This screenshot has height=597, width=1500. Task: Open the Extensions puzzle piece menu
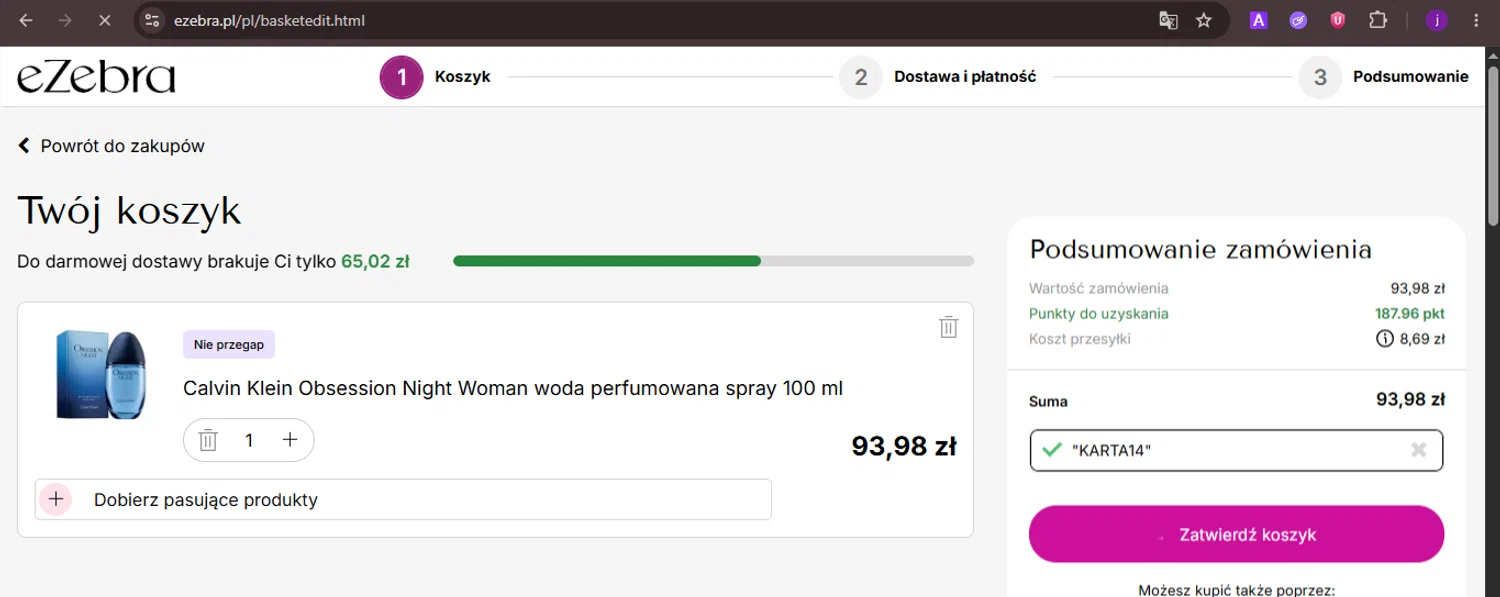pyautogui.click(x=1378, y=20)
